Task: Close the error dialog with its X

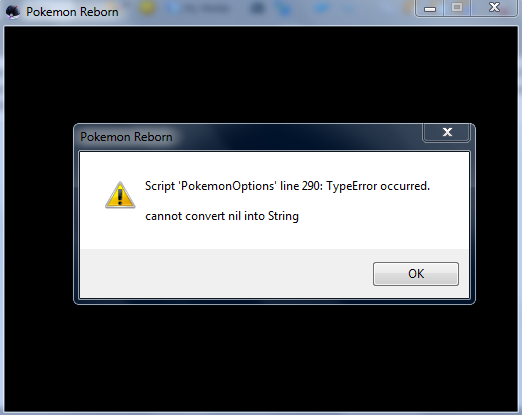Action: [447, 132]
